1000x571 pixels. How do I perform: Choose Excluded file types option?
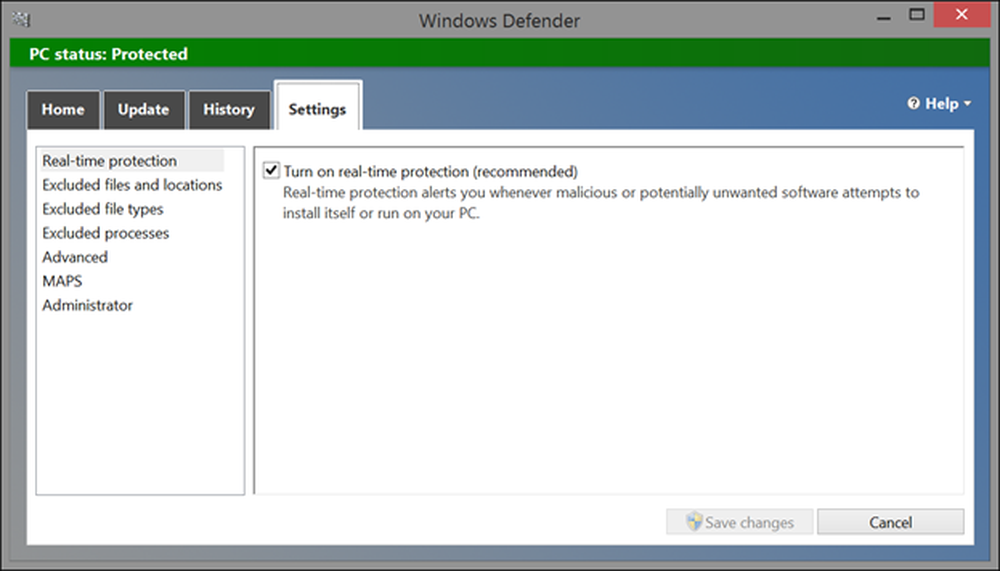[103, 209]
